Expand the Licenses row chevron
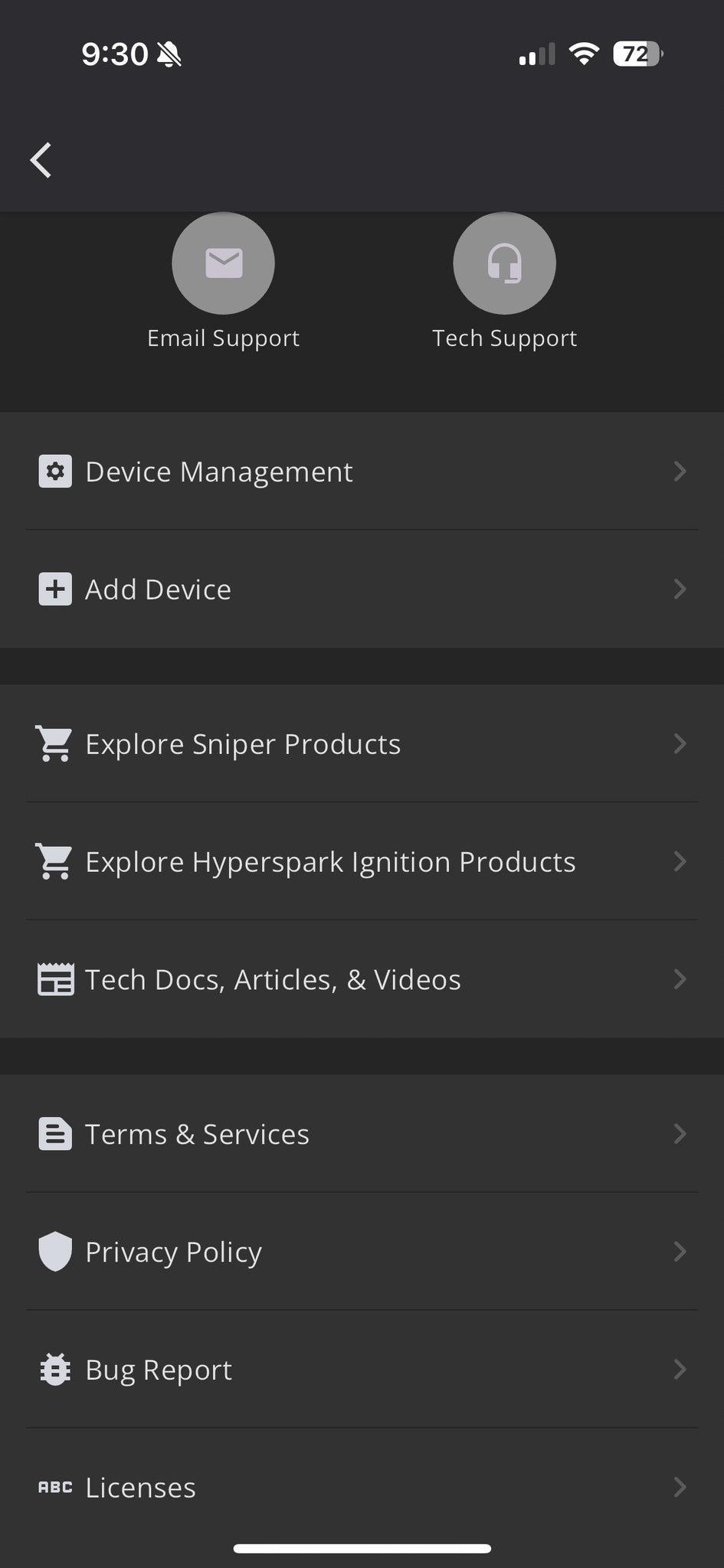The image size is (724, 1568). coord(679,1487)
